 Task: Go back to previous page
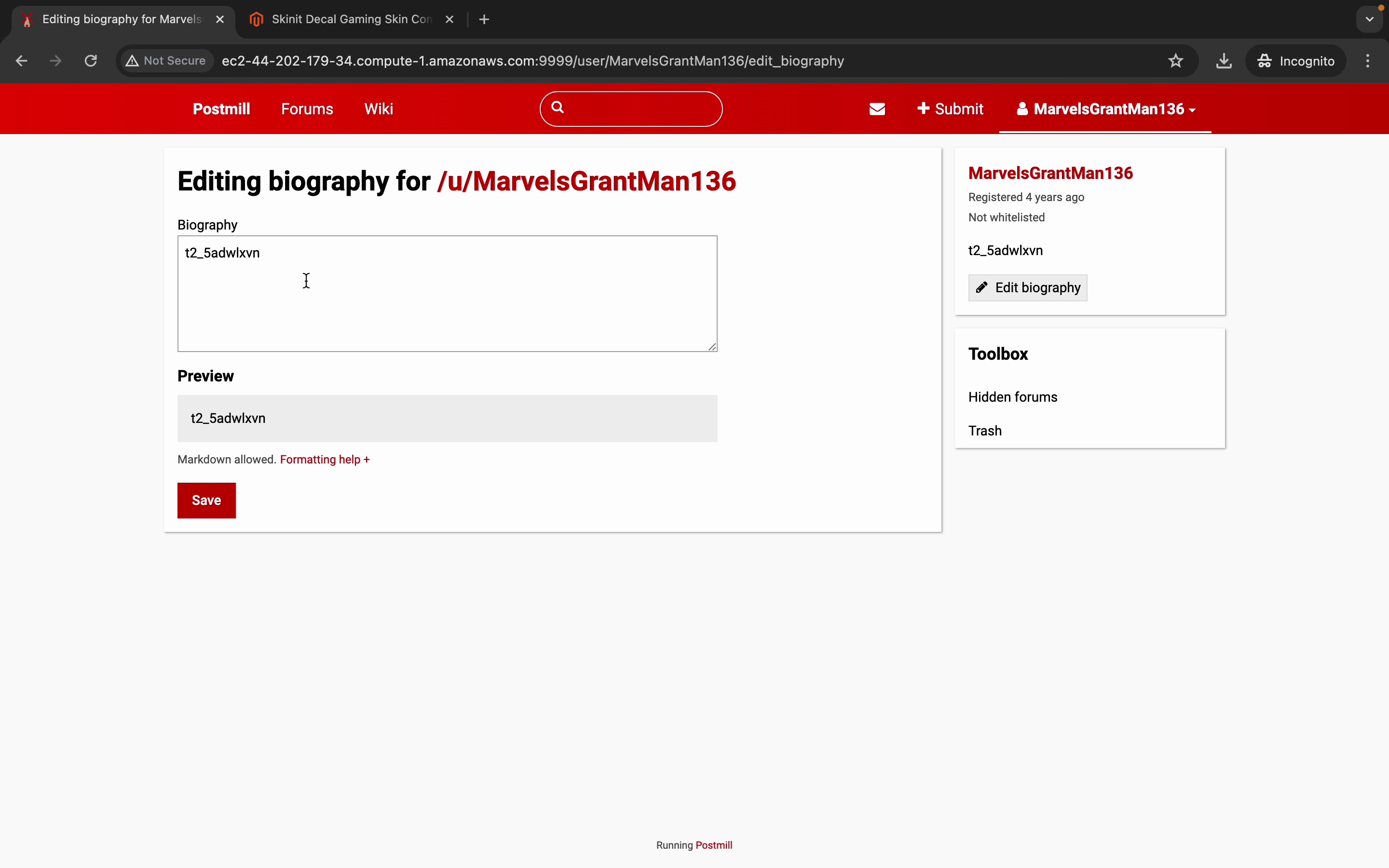[x=21, y=61]
